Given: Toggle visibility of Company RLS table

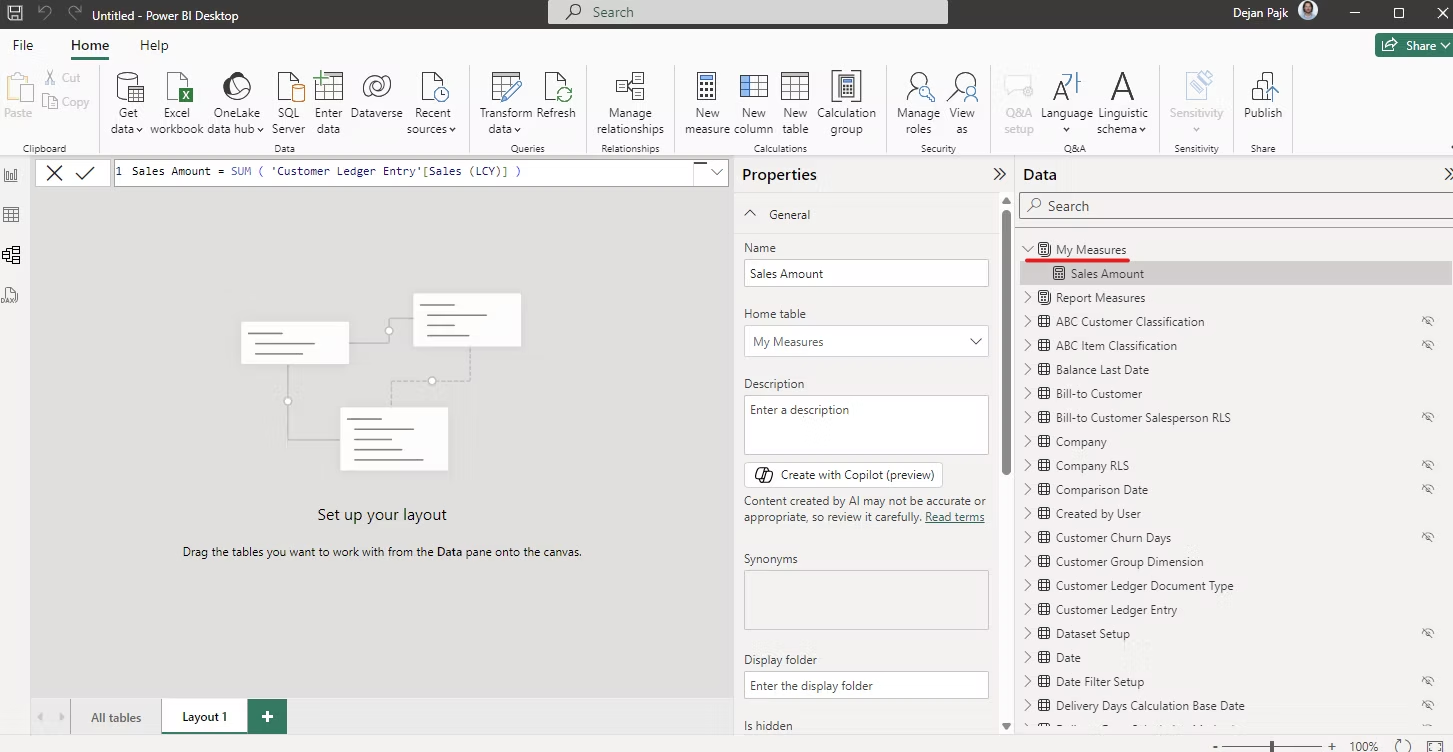Looking at the screenshot, I should [x=1428, y=465].
